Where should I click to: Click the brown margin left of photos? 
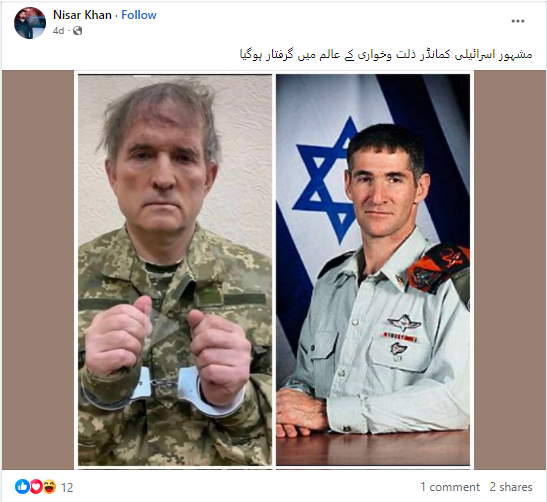(x=38, y=270)
